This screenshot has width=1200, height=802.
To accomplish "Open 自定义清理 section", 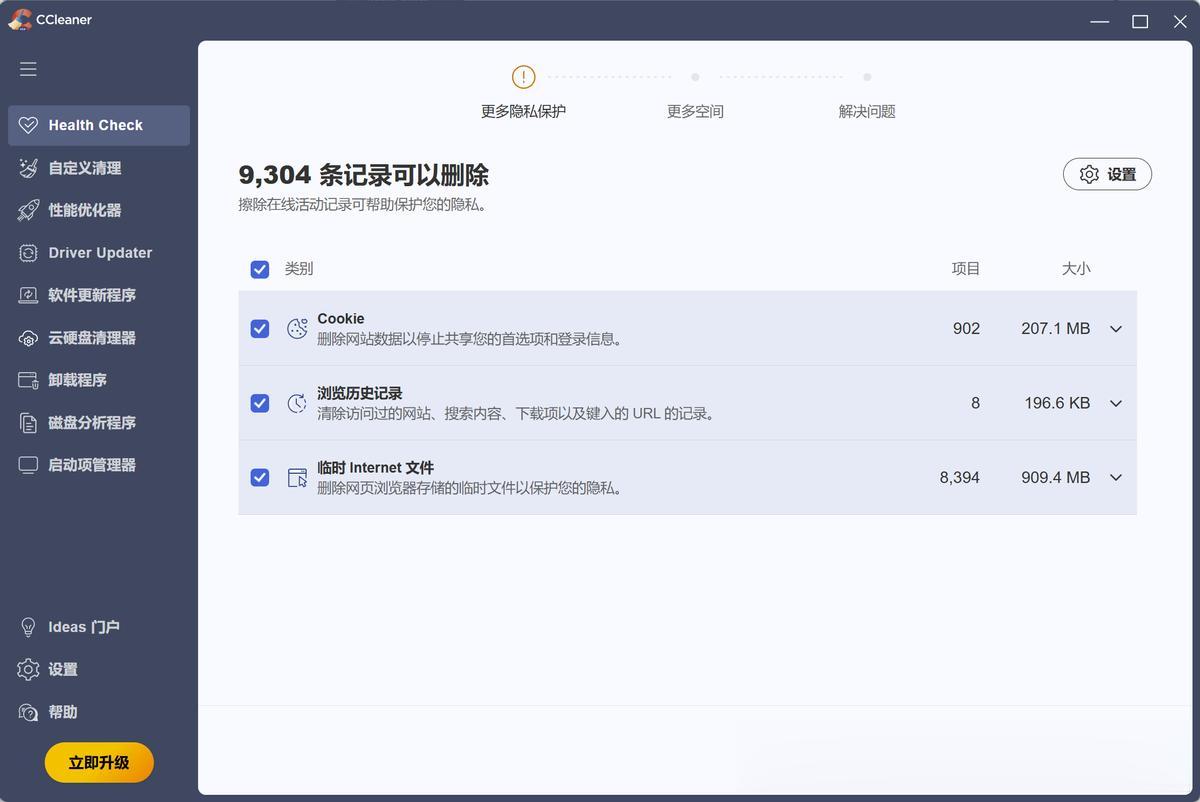I will point(99,168).
